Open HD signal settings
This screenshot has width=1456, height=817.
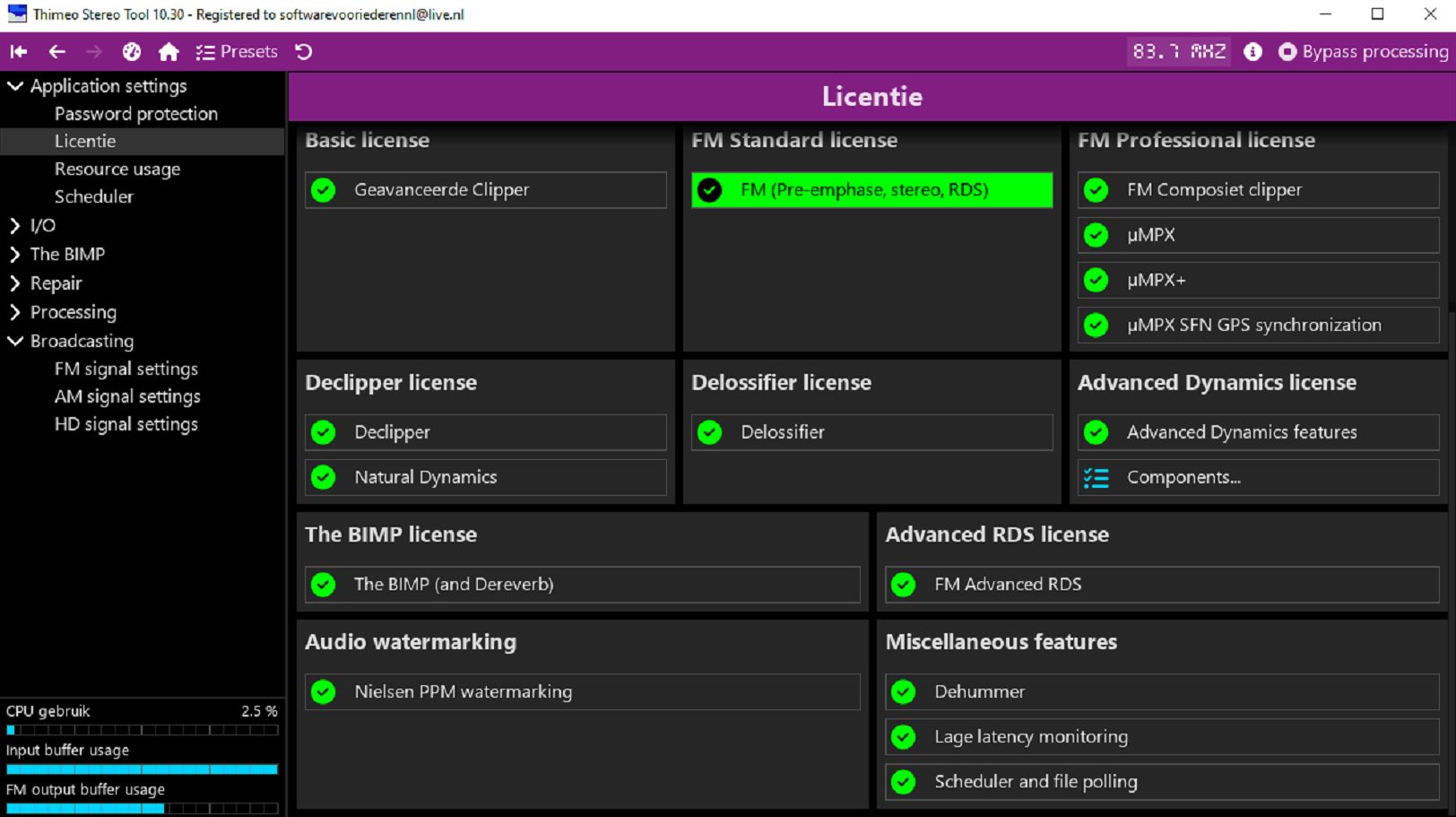point(126,424)
